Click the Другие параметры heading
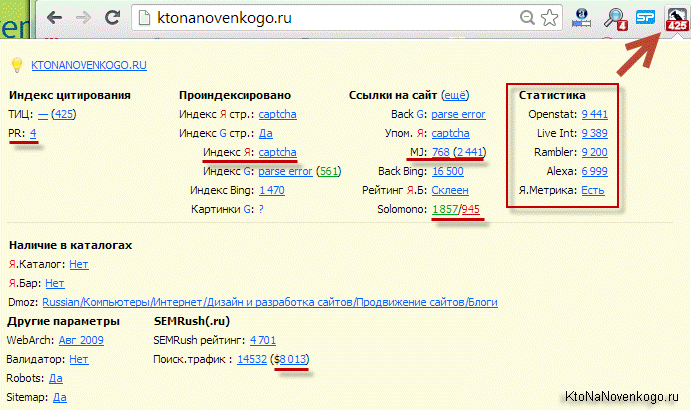Image resolution: width=691 pixels, height=412 pixels. (63, 321)
